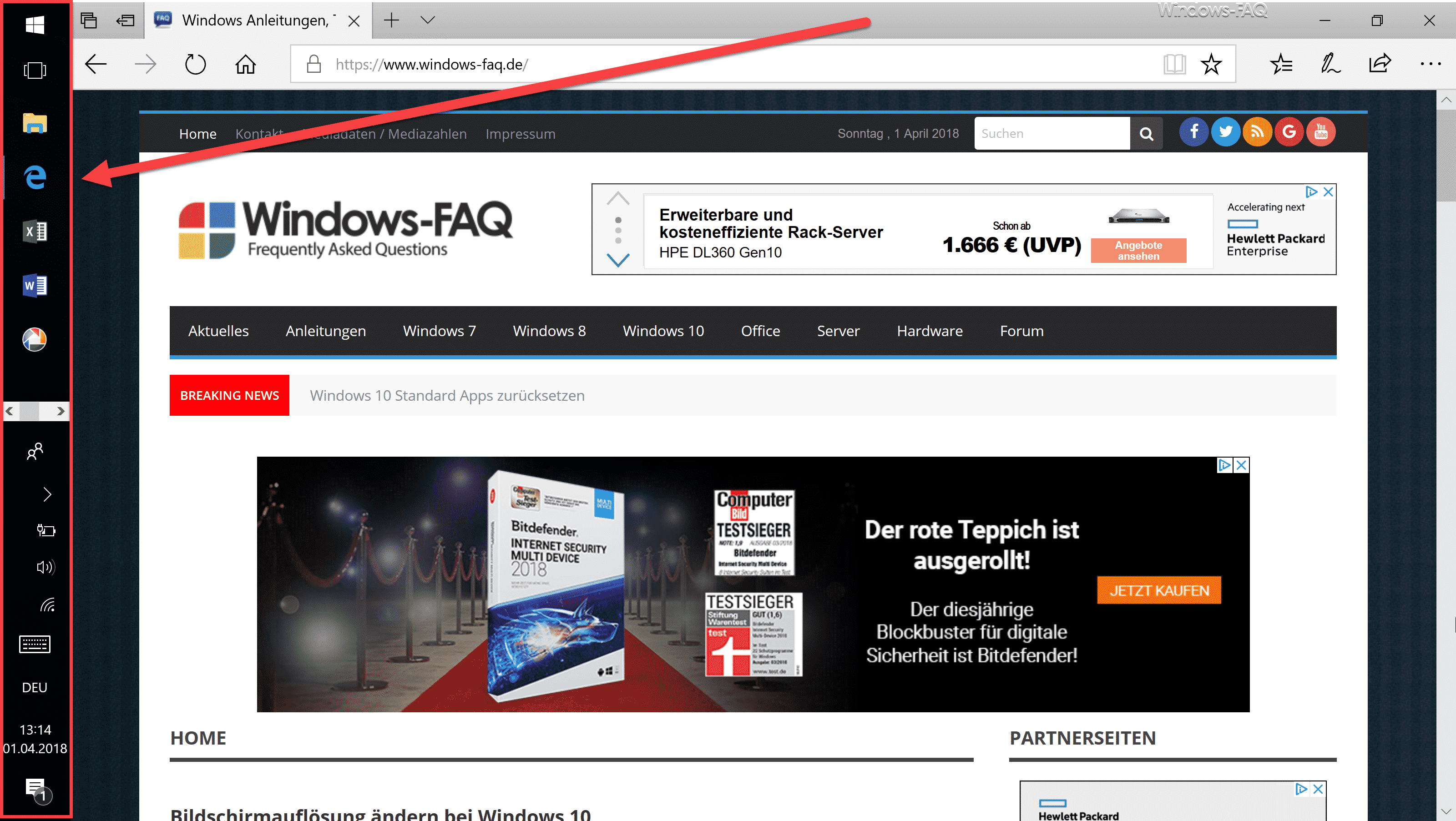Set these tabs aside

125,20
